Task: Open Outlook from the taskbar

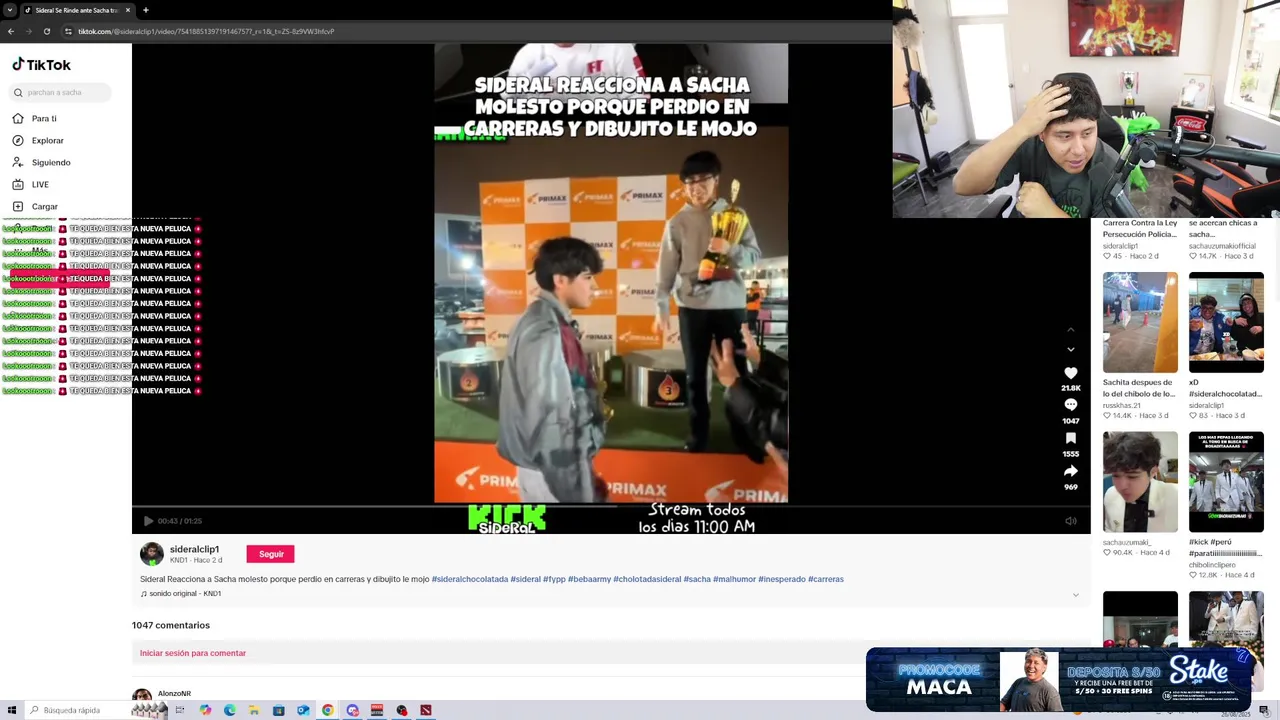Action: click(x=303, y=710)
